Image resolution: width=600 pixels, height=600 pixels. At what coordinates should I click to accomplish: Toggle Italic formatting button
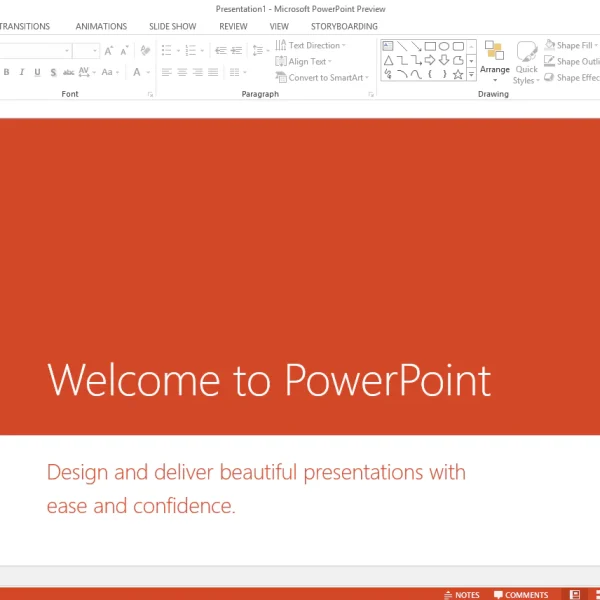tap(22, 72)
